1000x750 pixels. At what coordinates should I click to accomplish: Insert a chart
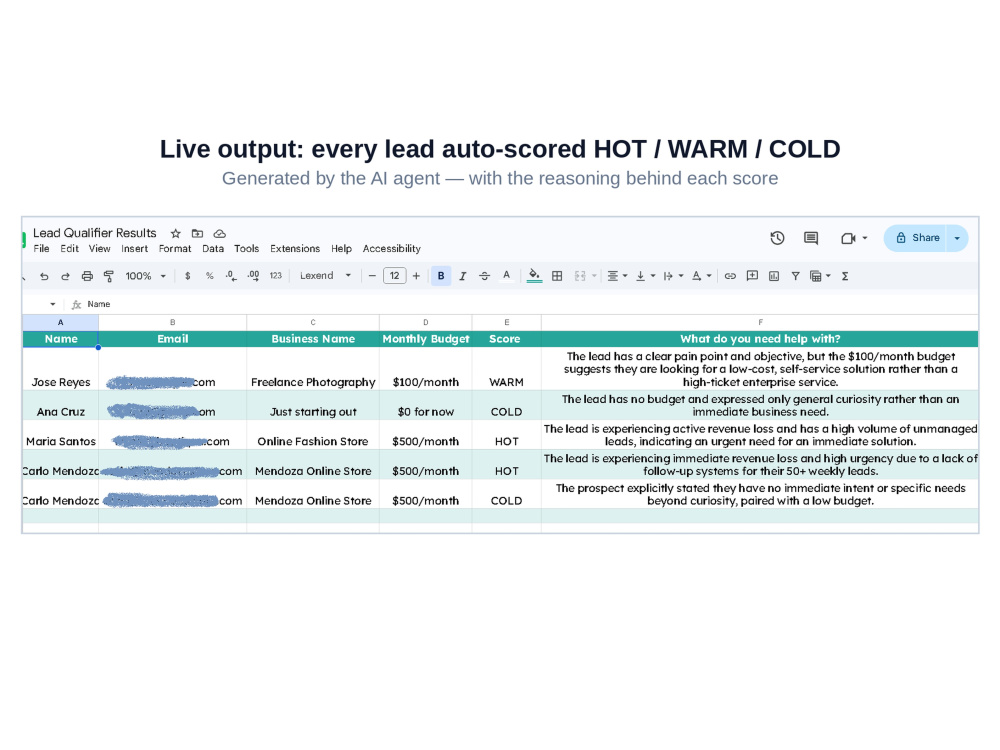coord(774,276)
